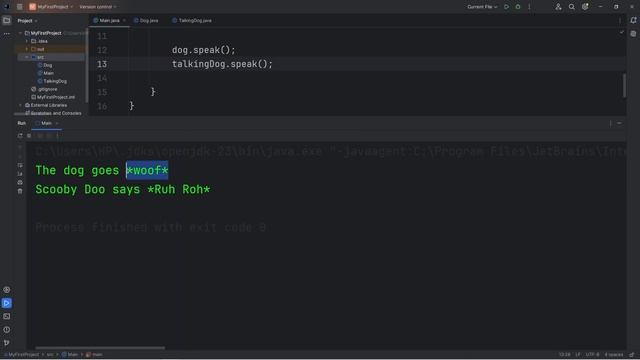Open the main hamburger menu
Image resolution: width=640 pixels, height=360 pixels.
(x=20, y=7)
